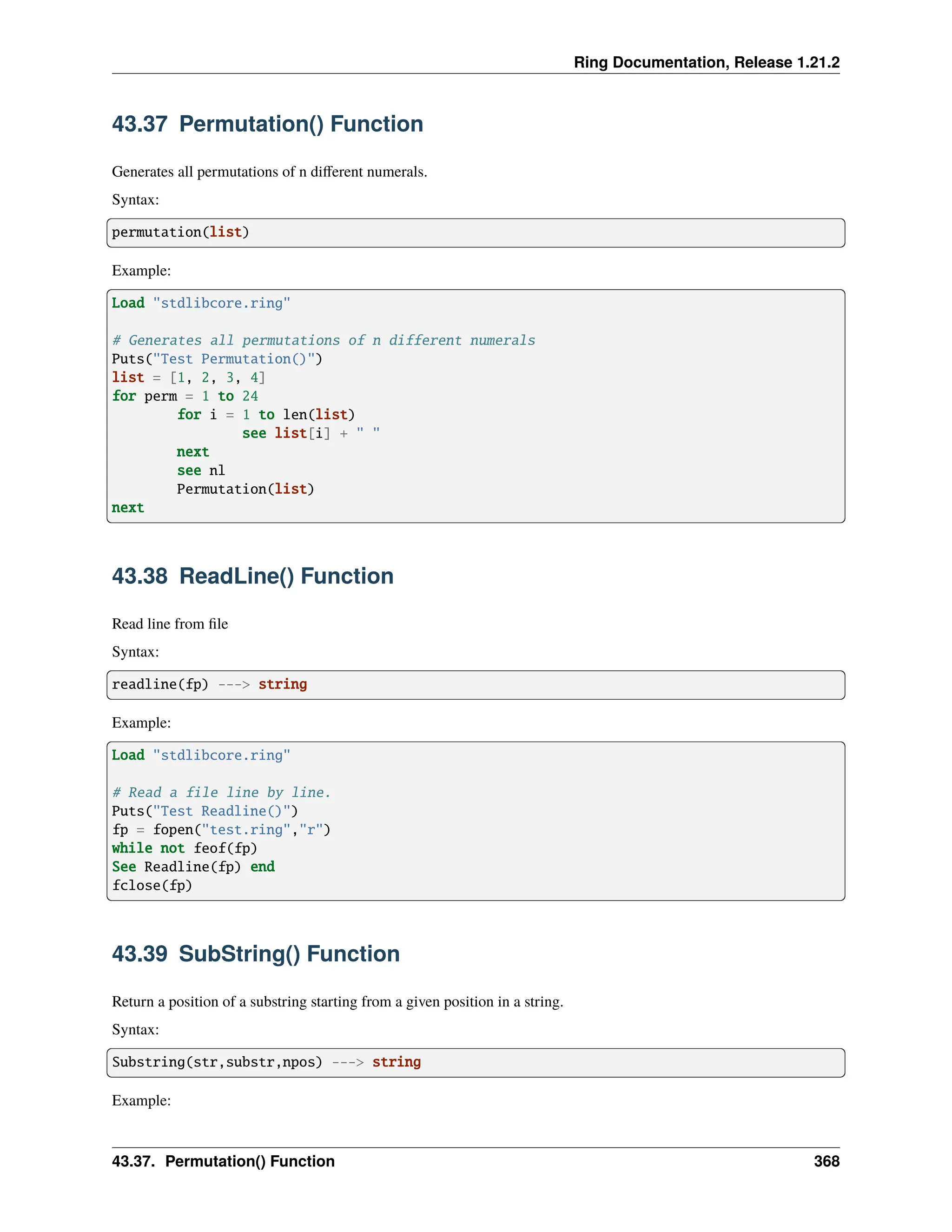Click the fopen("test.ring","r") code line
The height and width of the screenshot is (1232, 952).
221,830
